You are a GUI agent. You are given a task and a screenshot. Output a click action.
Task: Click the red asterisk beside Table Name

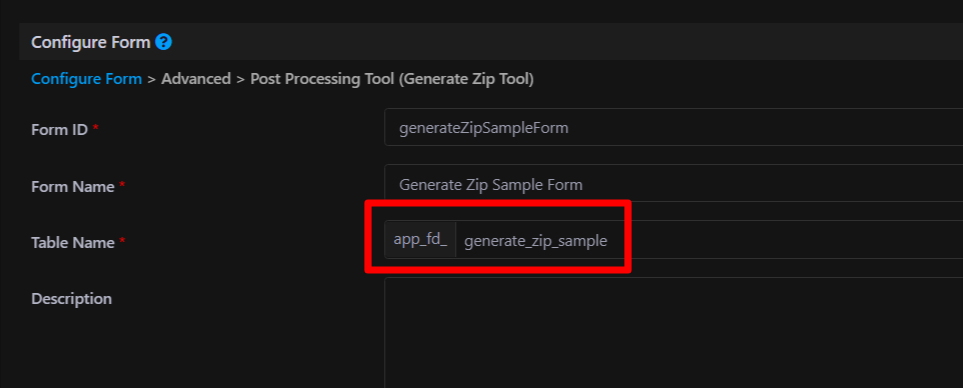[122, 241]
